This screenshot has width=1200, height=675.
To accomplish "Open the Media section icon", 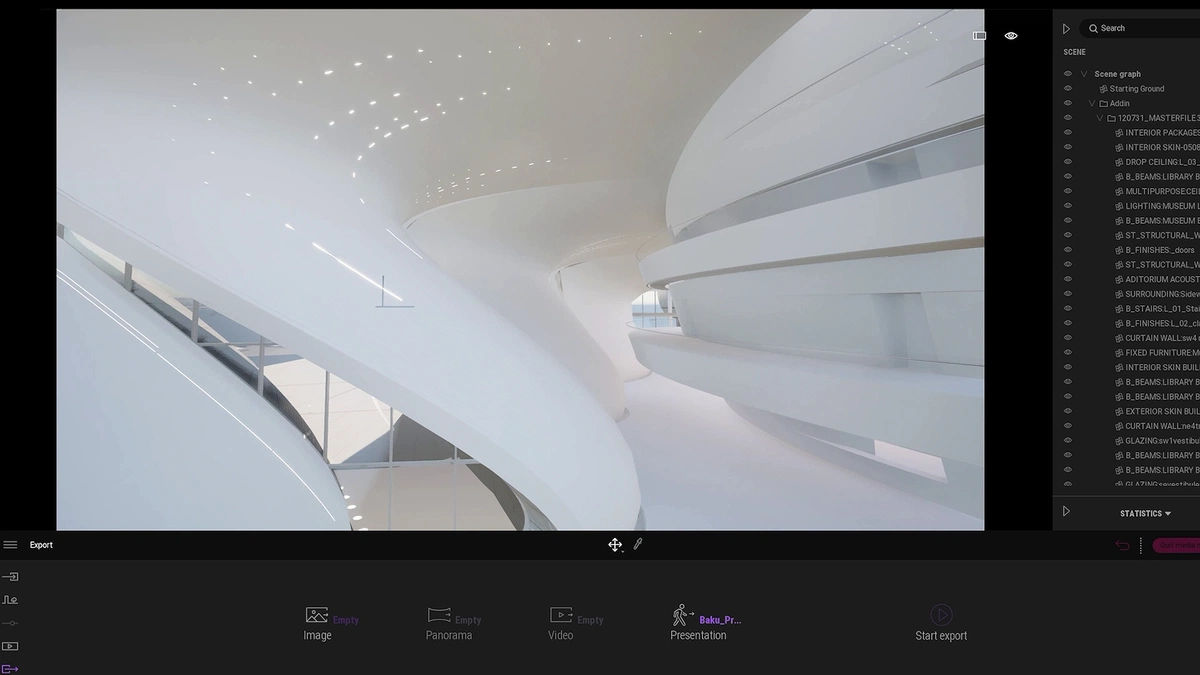I will point(10,646).
